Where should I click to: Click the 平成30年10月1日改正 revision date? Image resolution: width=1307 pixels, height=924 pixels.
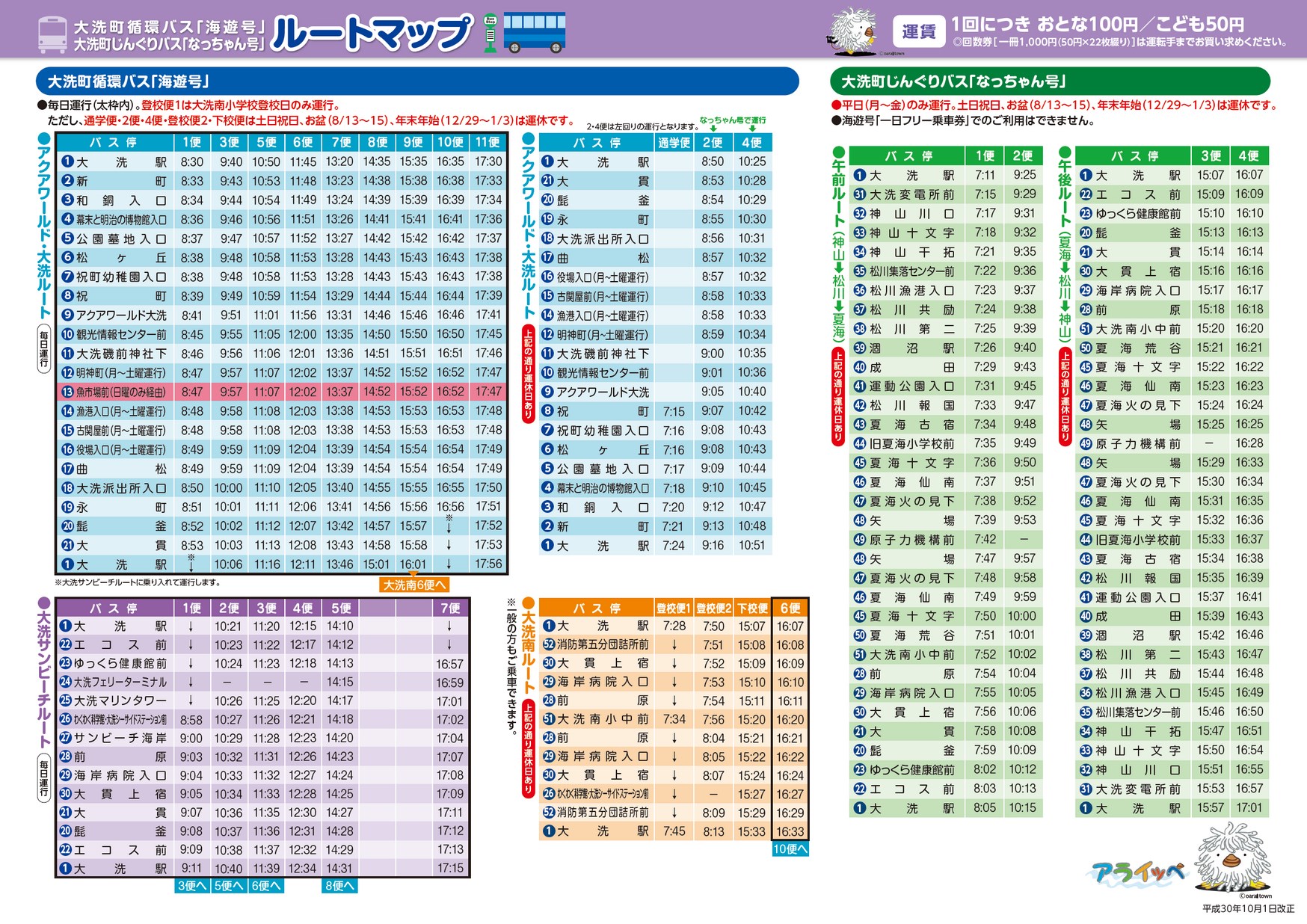click(1248, 908)
